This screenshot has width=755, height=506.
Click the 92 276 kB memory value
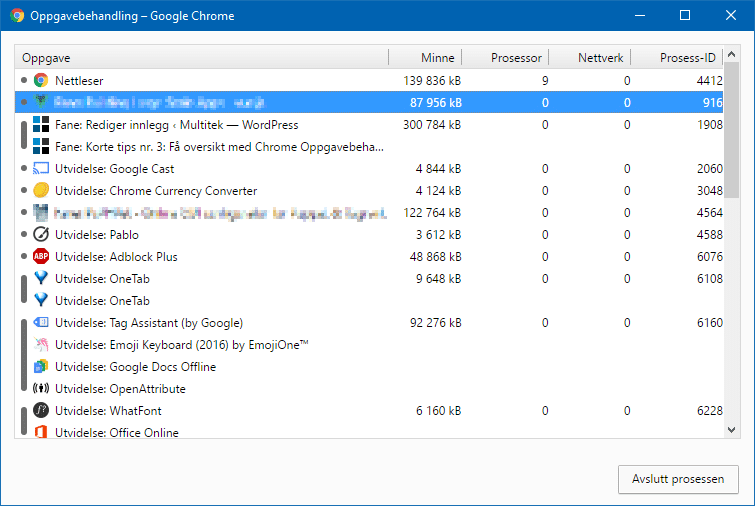(x=436, y=323)
